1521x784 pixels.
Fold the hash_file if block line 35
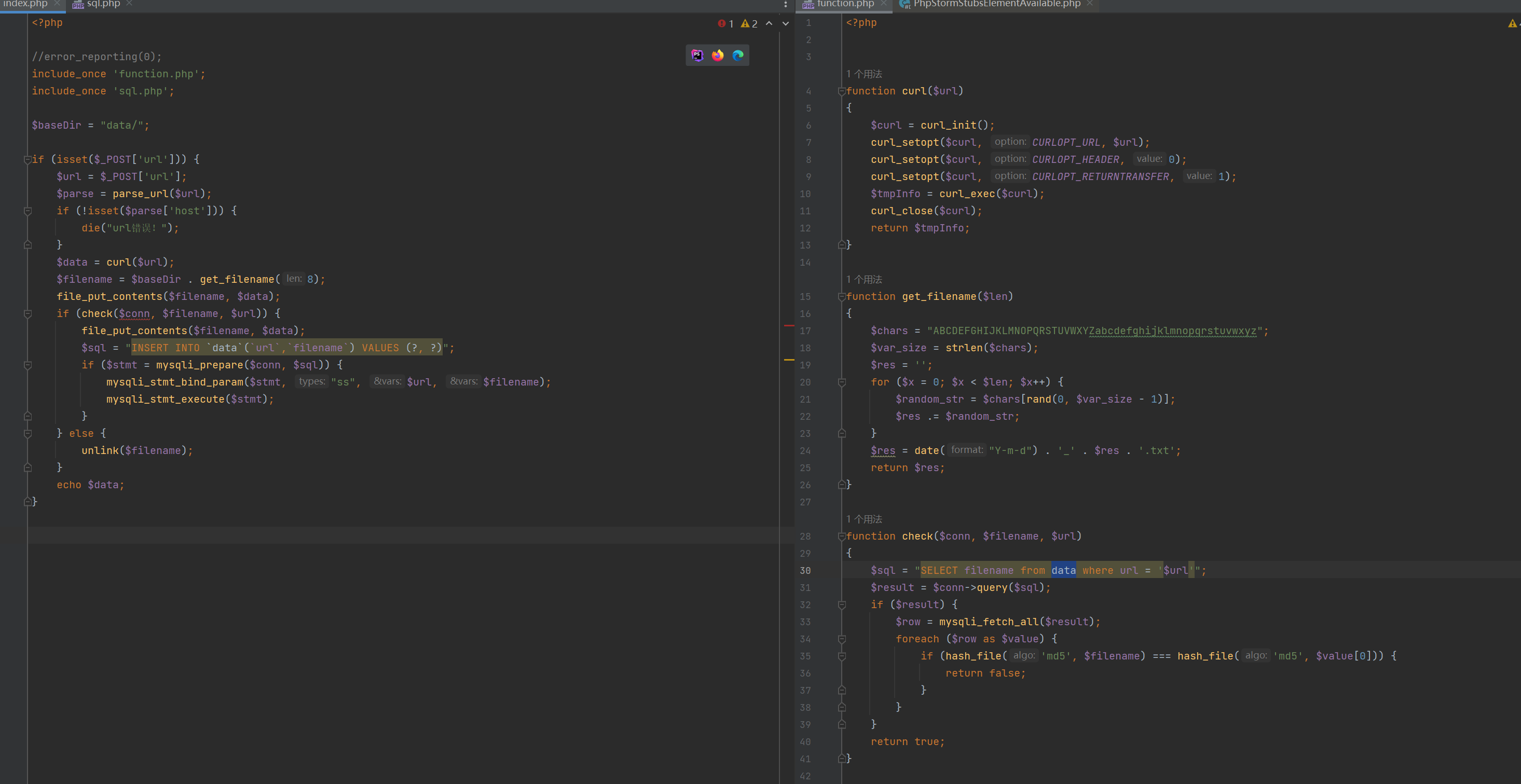841,656
